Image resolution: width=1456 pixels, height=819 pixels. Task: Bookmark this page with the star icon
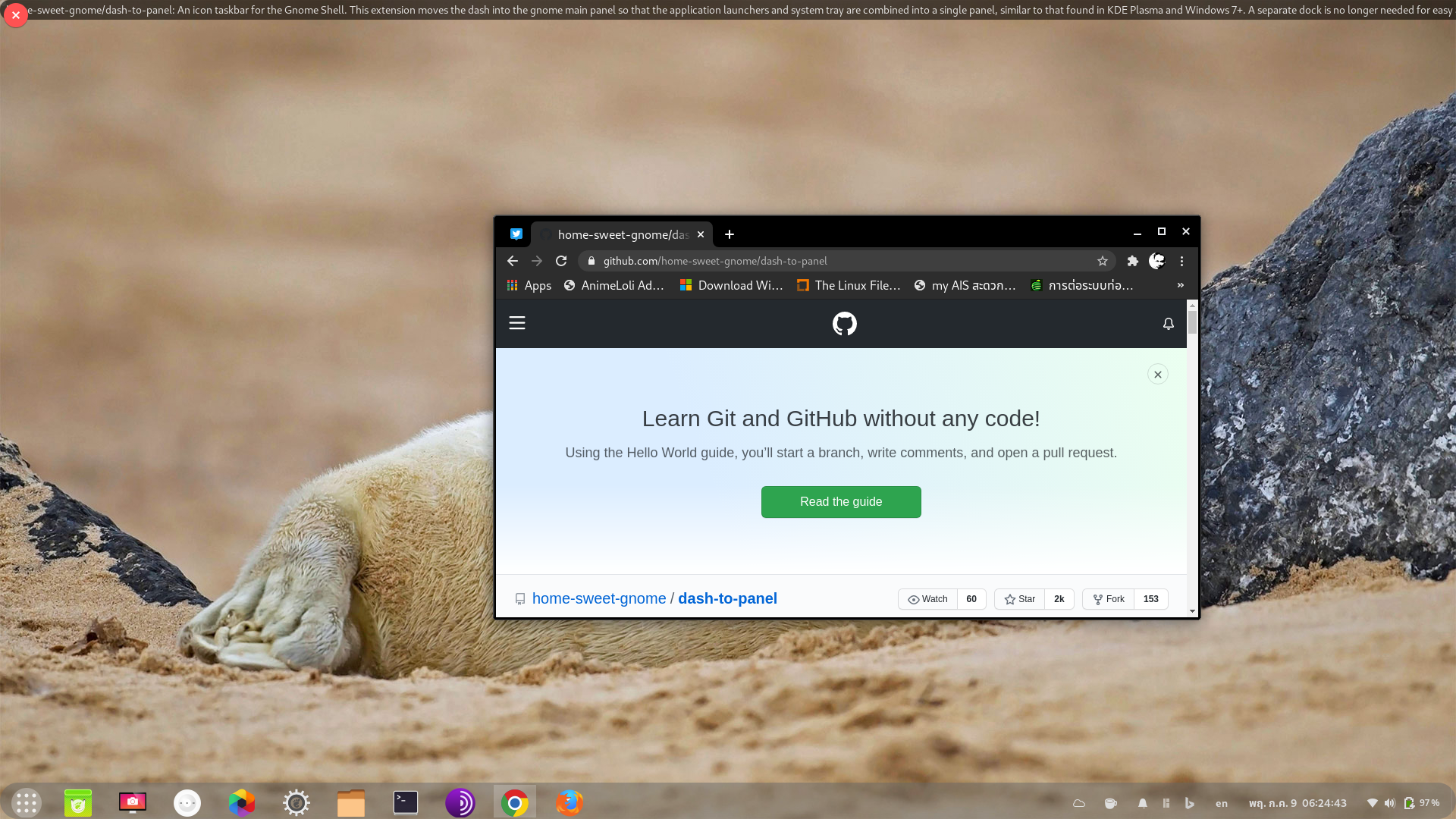click(1102, 261)
